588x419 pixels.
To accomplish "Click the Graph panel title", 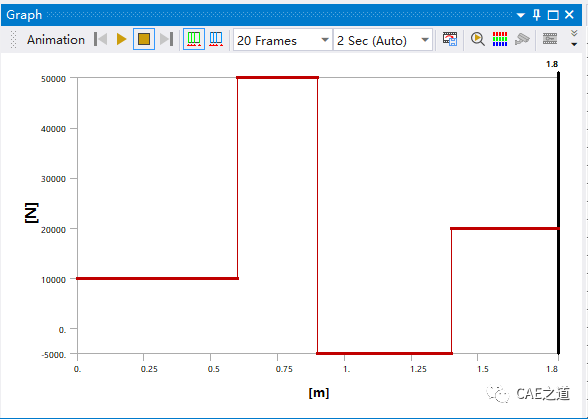I will (24, 15).
